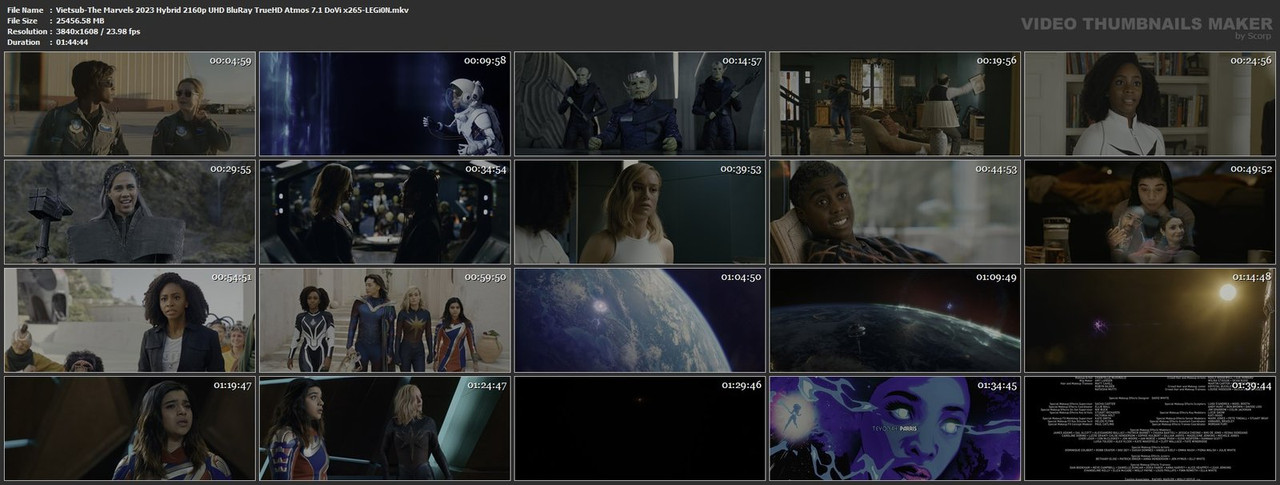This screenshot has width=1280, height=485.
Task: Select the duration value 01:44:44
Action: 72,42
